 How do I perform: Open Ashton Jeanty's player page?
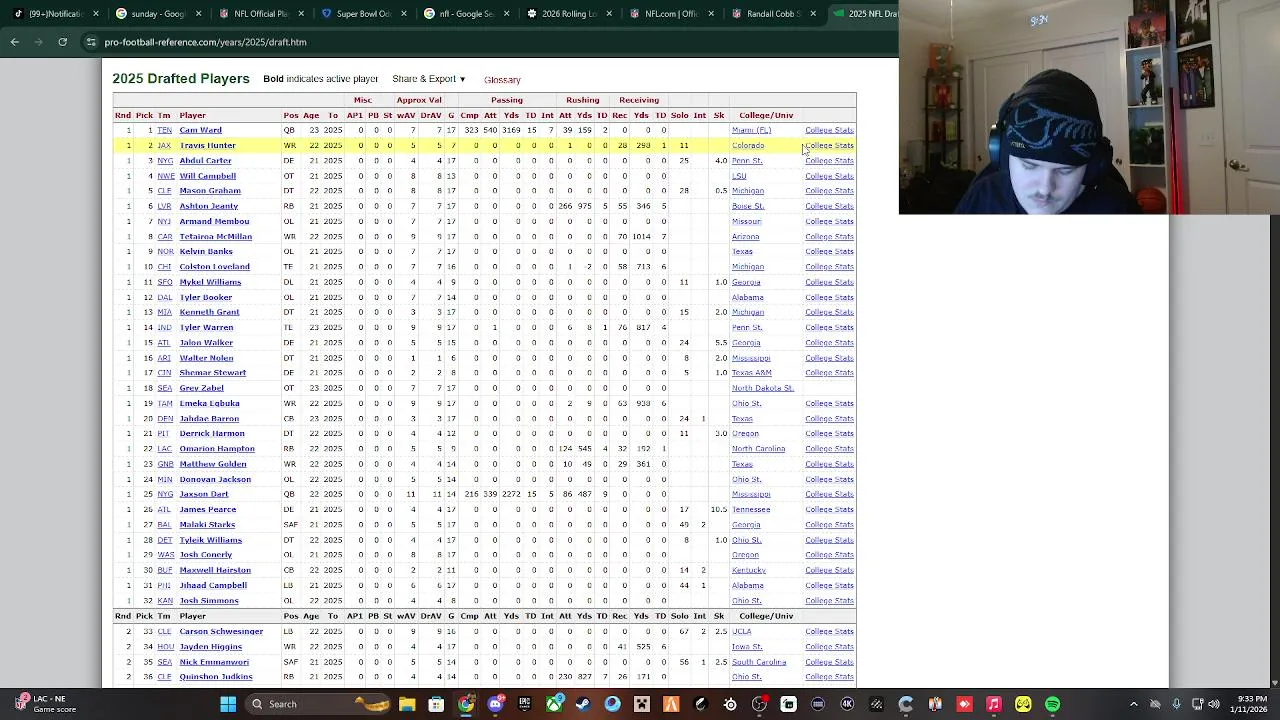(x=208, y=206)
